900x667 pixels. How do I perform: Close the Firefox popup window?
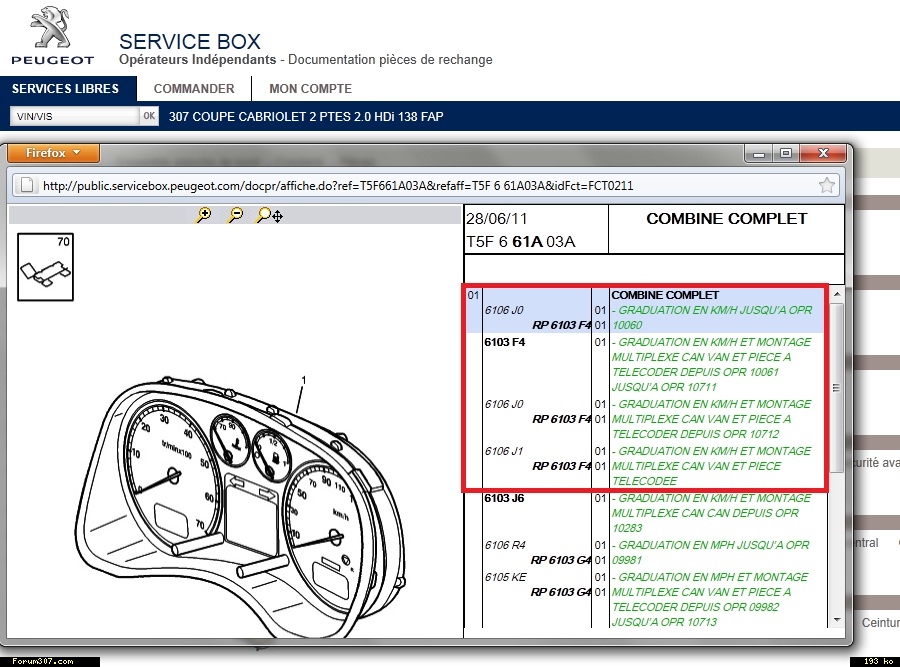pyautogui.click(x=823, y=153)
